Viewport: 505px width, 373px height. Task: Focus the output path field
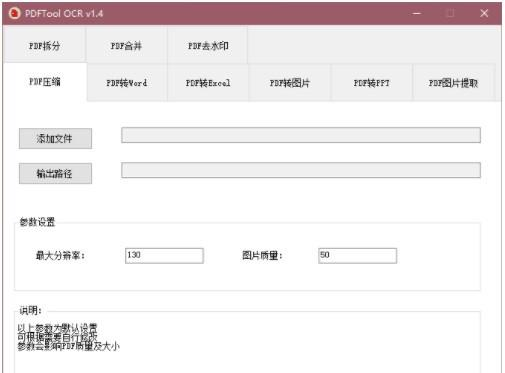[x=301, y=170]
